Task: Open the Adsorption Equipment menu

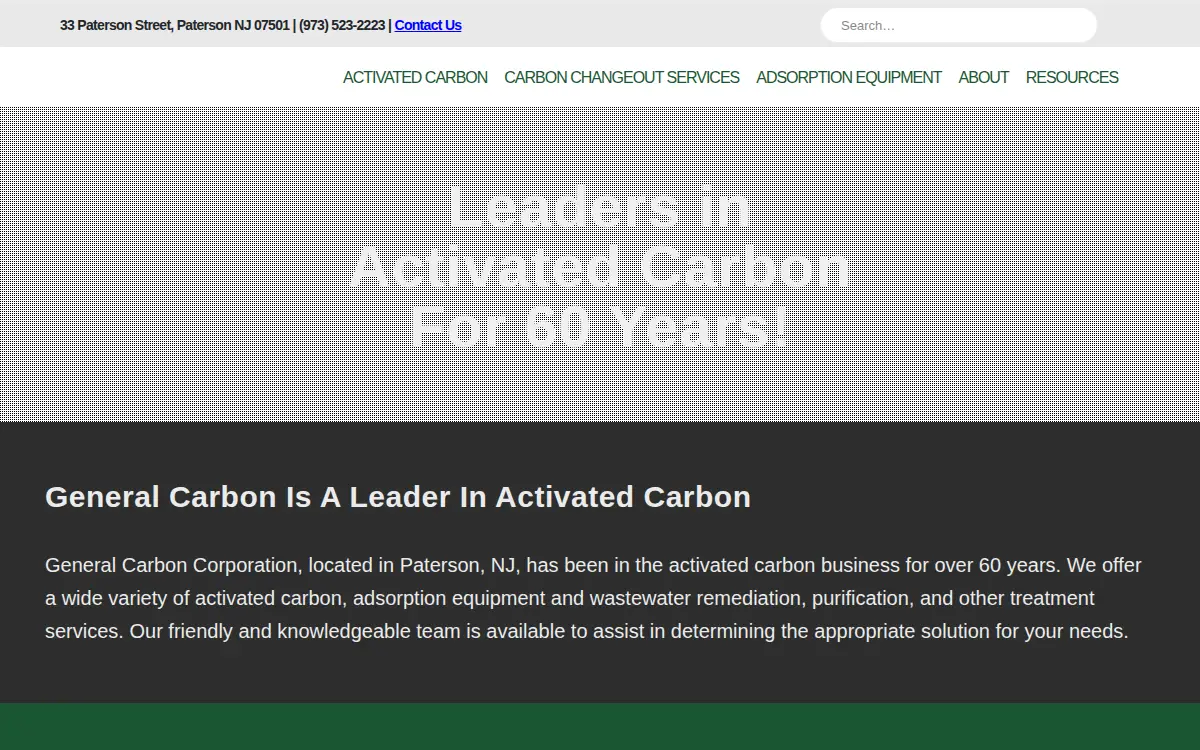Action: (x=849, y=77)
